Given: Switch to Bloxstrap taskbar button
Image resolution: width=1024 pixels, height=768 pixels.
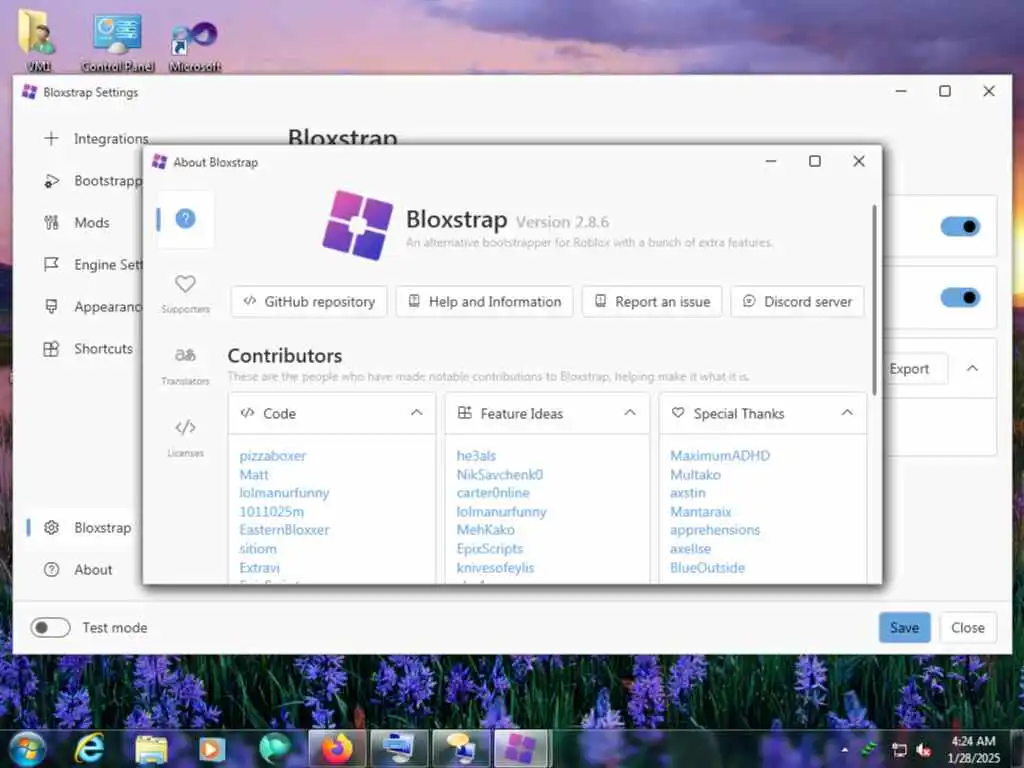Looking at the screenshot, I should click(521, 748).
